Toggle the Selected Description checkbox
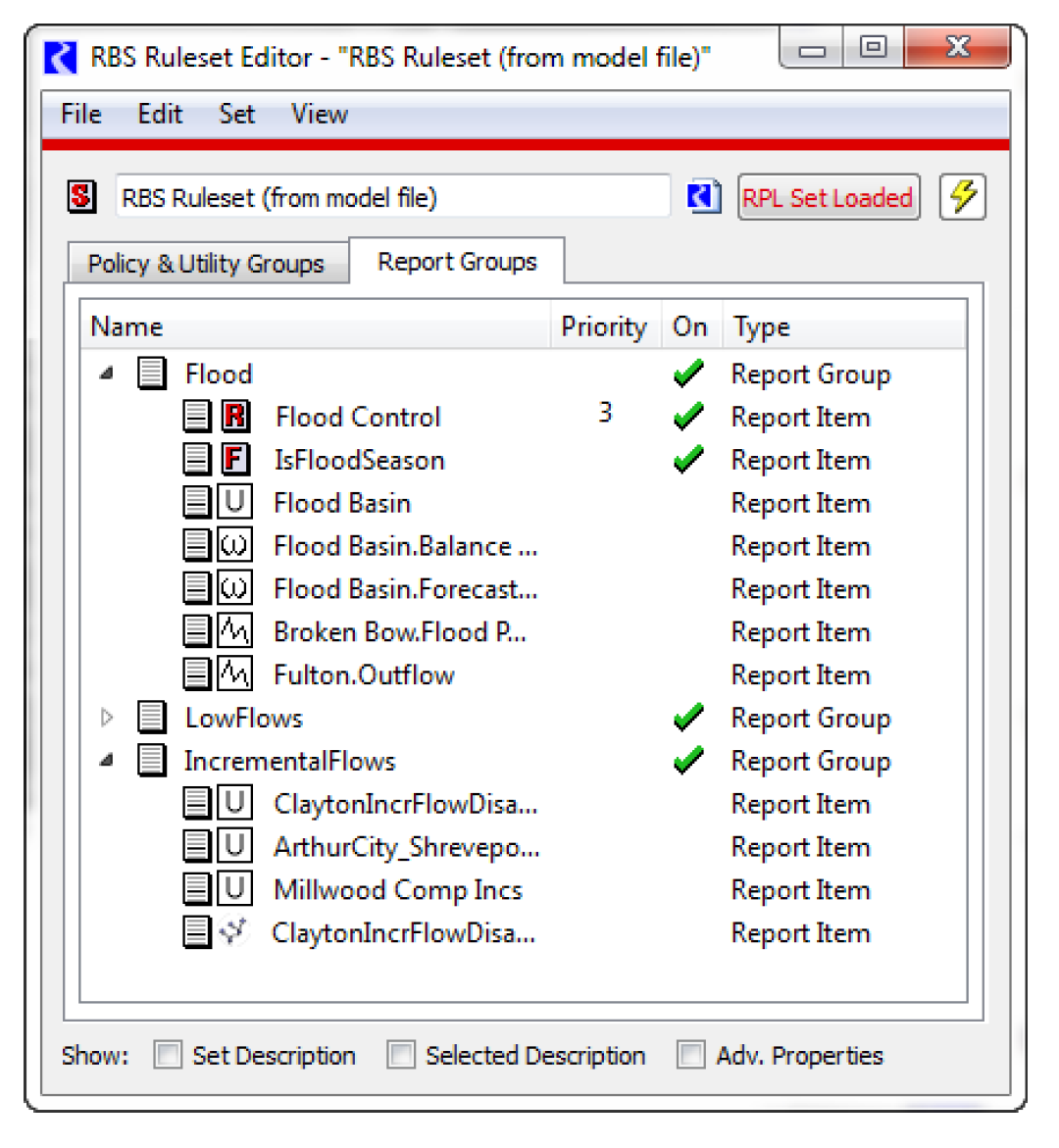The height and width of the screenshot is (1148, 1059). click(x=401, y=1055)
